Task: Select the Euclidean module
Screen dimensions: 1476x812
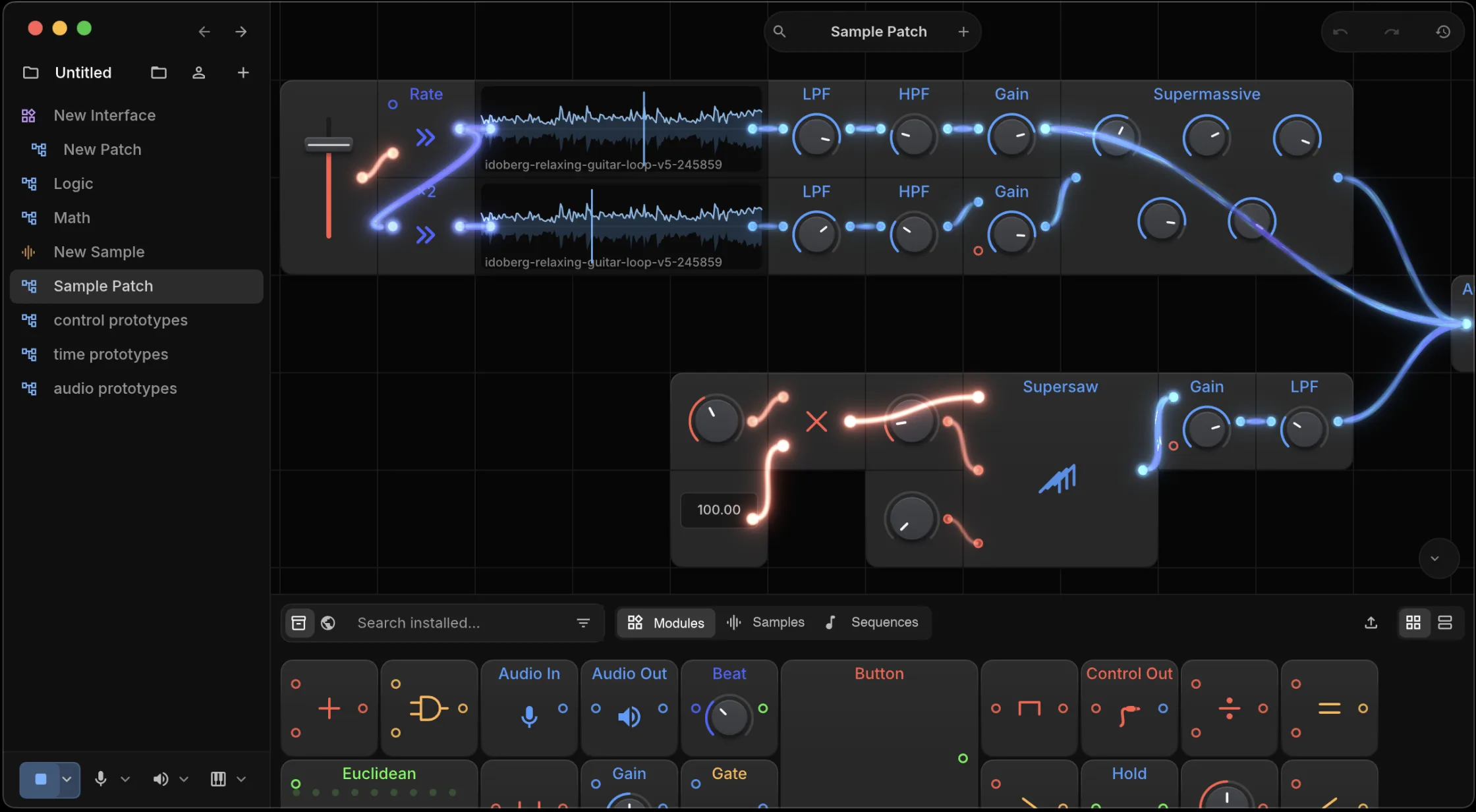Action: pyautogui.click(x=380, y=784)
